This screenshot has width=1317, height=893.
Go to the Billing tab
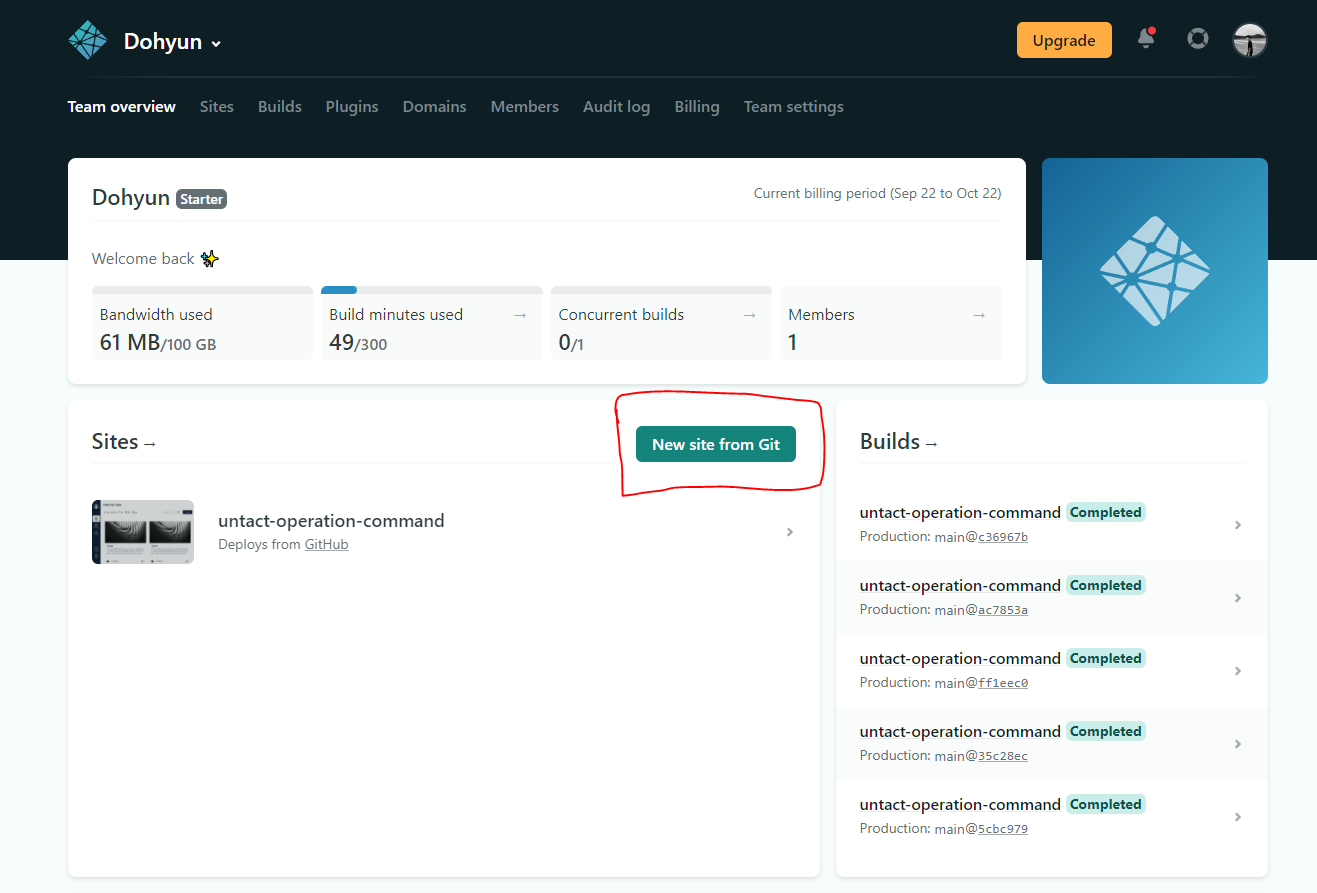(697, 107)
